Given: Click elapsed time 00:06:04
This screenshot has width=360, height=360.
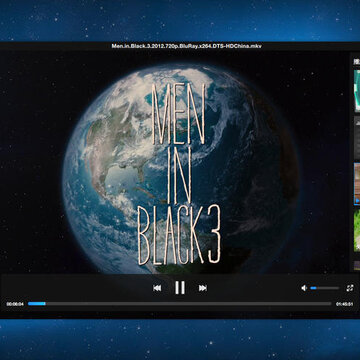Looking at the screenshot, I should click(x=15, y=304).
